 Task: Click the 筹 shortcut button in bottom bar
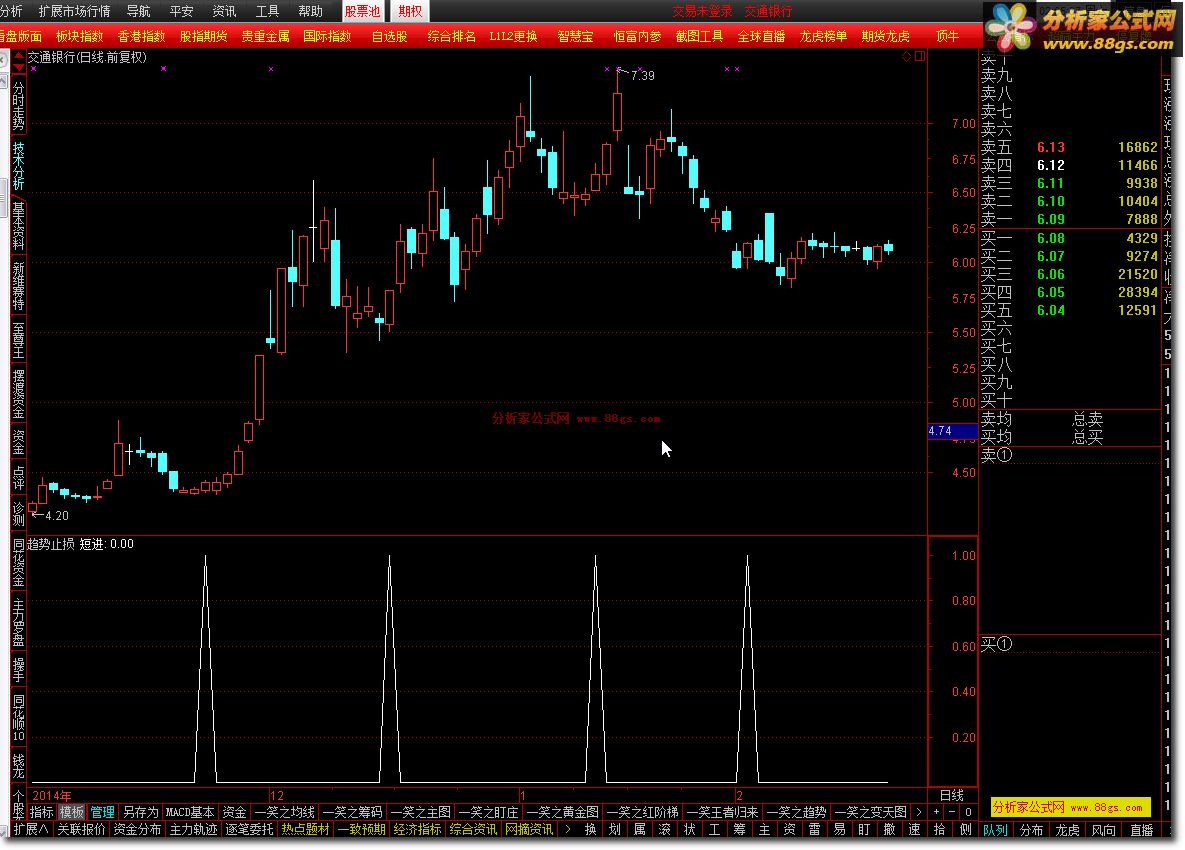pos(739,830)
